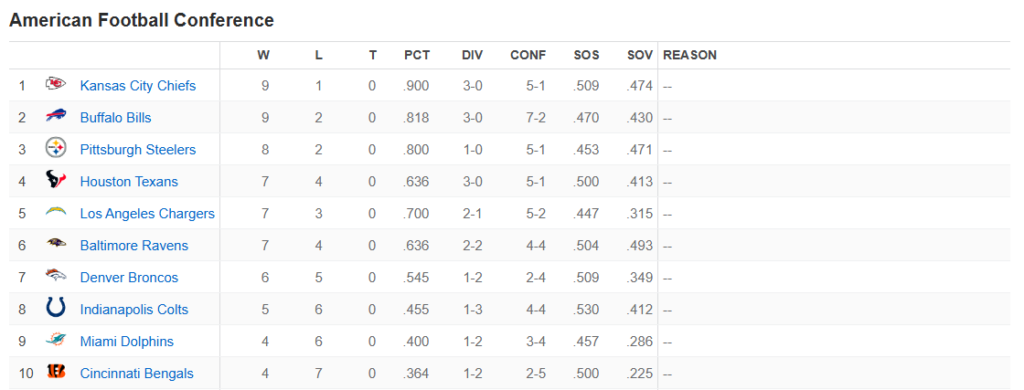The height and width of the screenshot is (390, 1024).
Task: Click the SOS column header
Action: (x=586, y=56)
